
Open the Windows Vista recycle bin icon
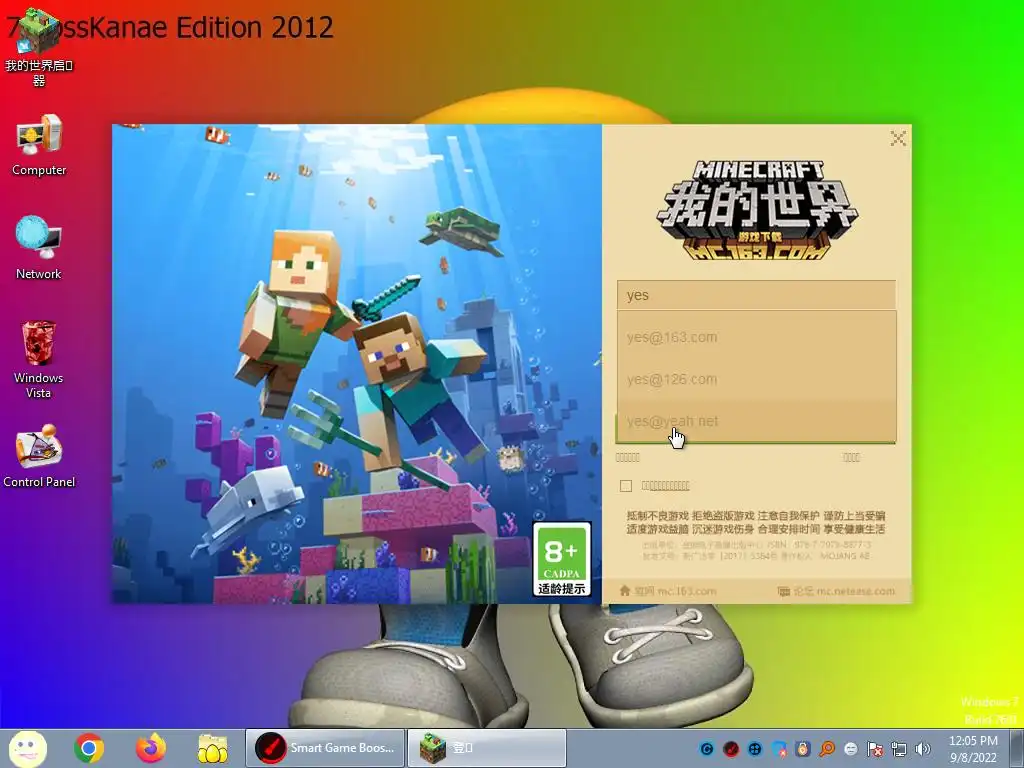pos(39,359)
